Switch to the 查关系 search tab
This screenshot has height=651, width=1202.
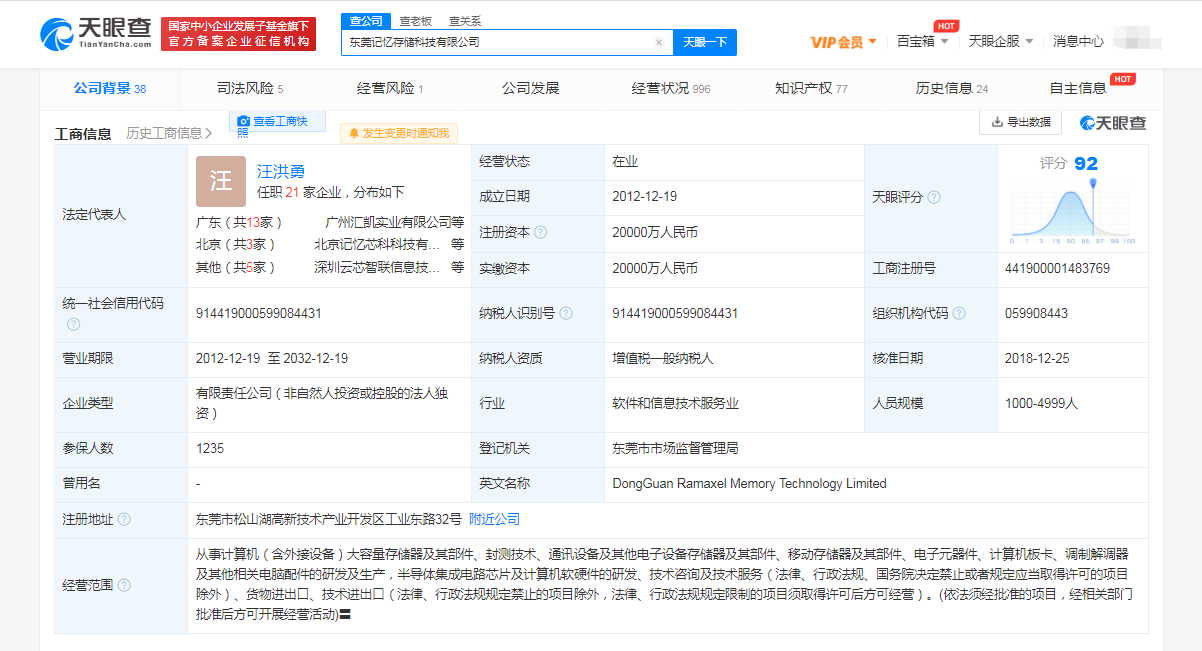coord(464,20)
